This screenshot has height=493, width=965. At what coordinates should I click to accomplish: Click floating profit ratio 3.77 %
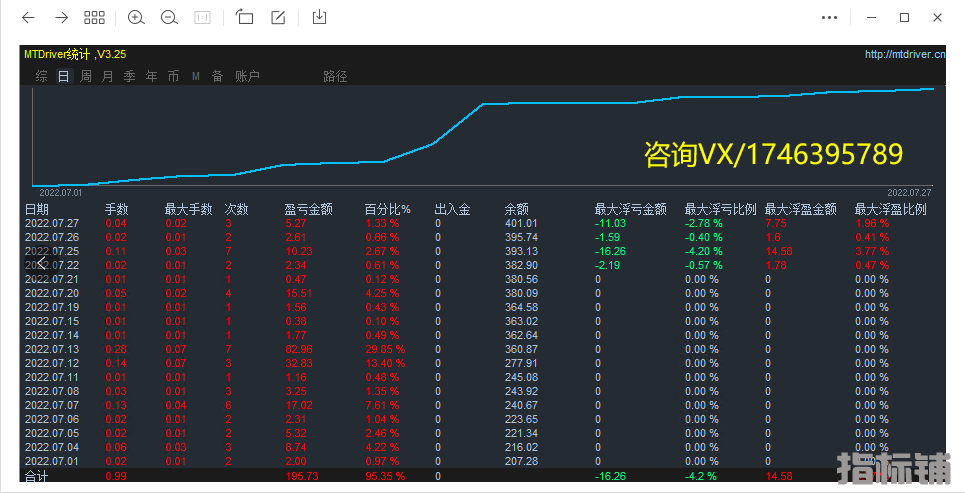pos(872,251)
